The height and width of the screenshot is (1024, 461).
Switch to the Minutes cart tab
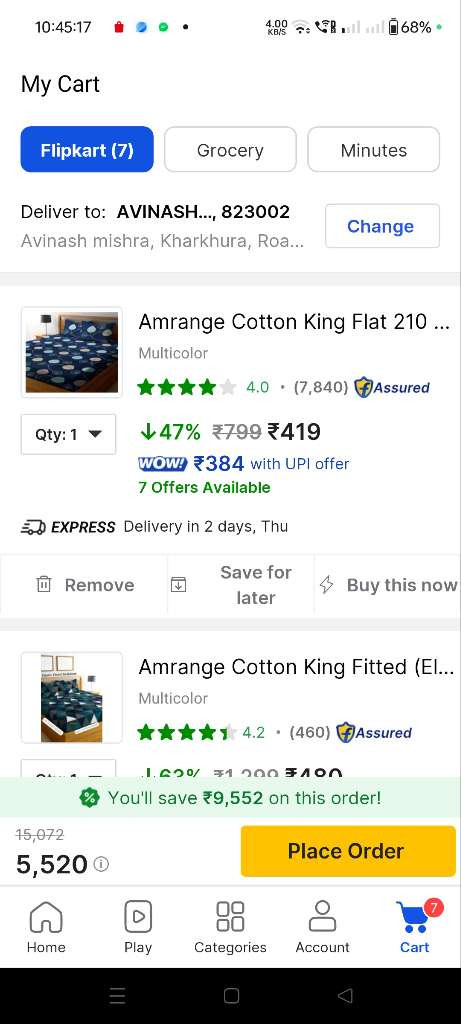click(374, 150)
